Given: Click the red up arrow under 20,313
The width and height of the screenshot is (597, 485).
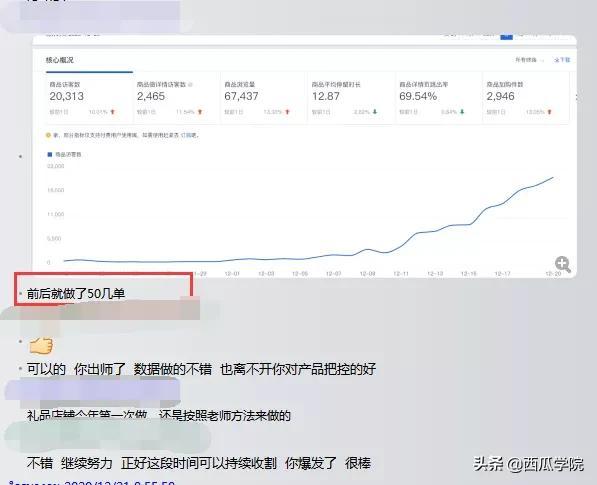Looking at the screenshot, I should [113, 112].
